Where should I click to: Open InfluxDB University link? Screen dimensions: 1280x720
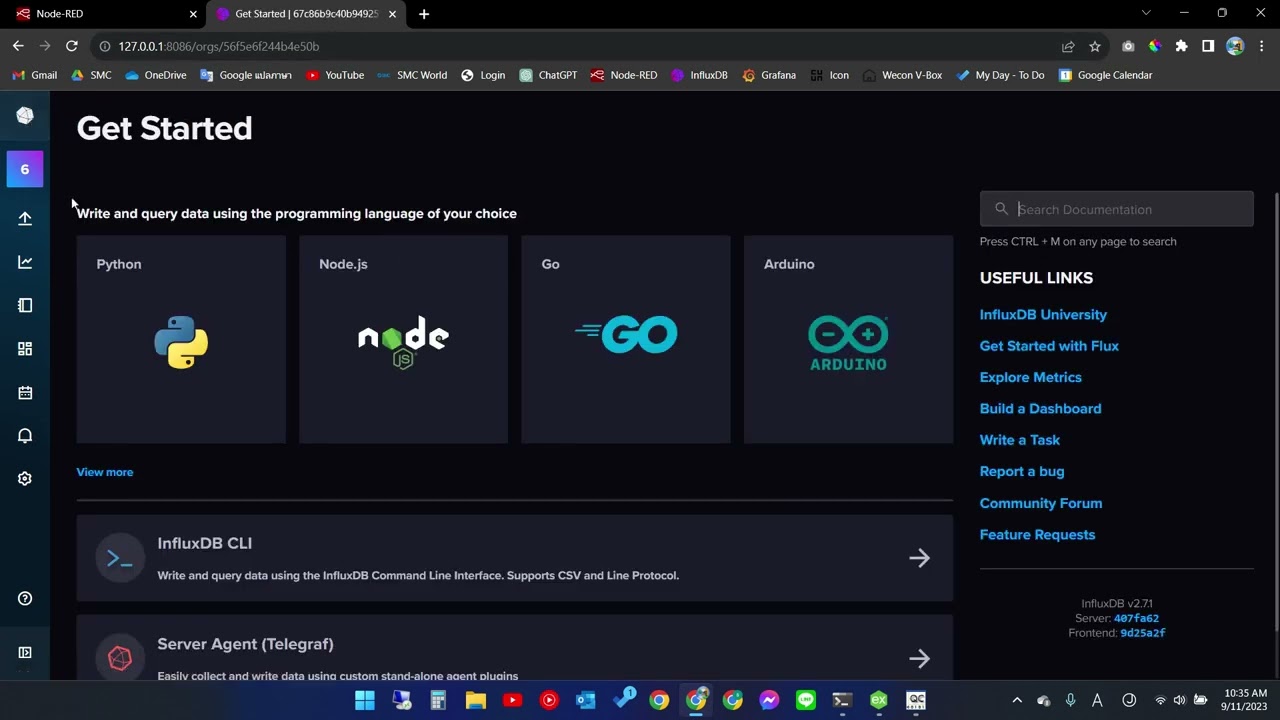click(1043, 314)
